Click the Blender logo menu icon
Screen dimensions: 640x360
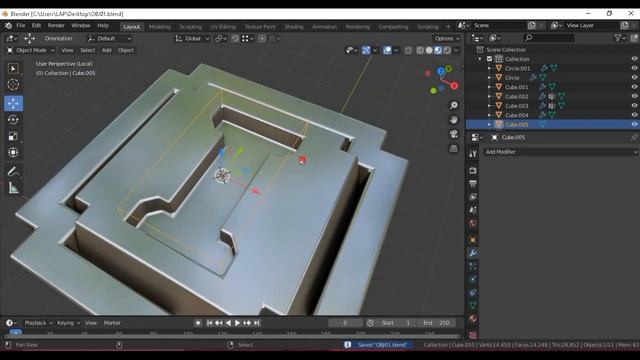point(8,26)
